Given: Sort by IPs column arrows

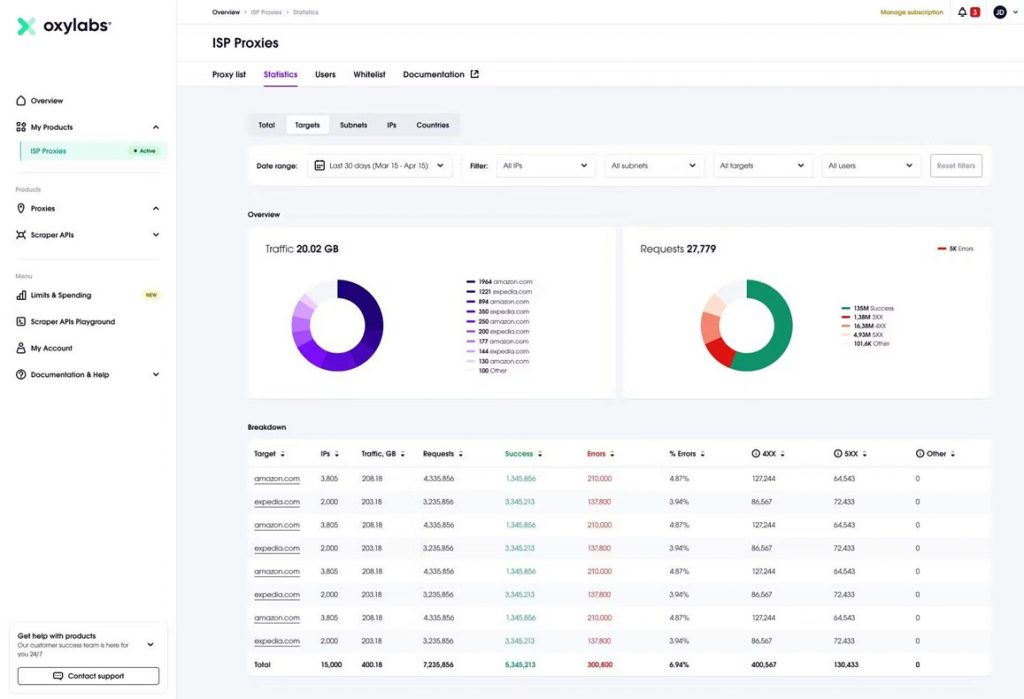Looking at the screenshot, I should point(336,454).
